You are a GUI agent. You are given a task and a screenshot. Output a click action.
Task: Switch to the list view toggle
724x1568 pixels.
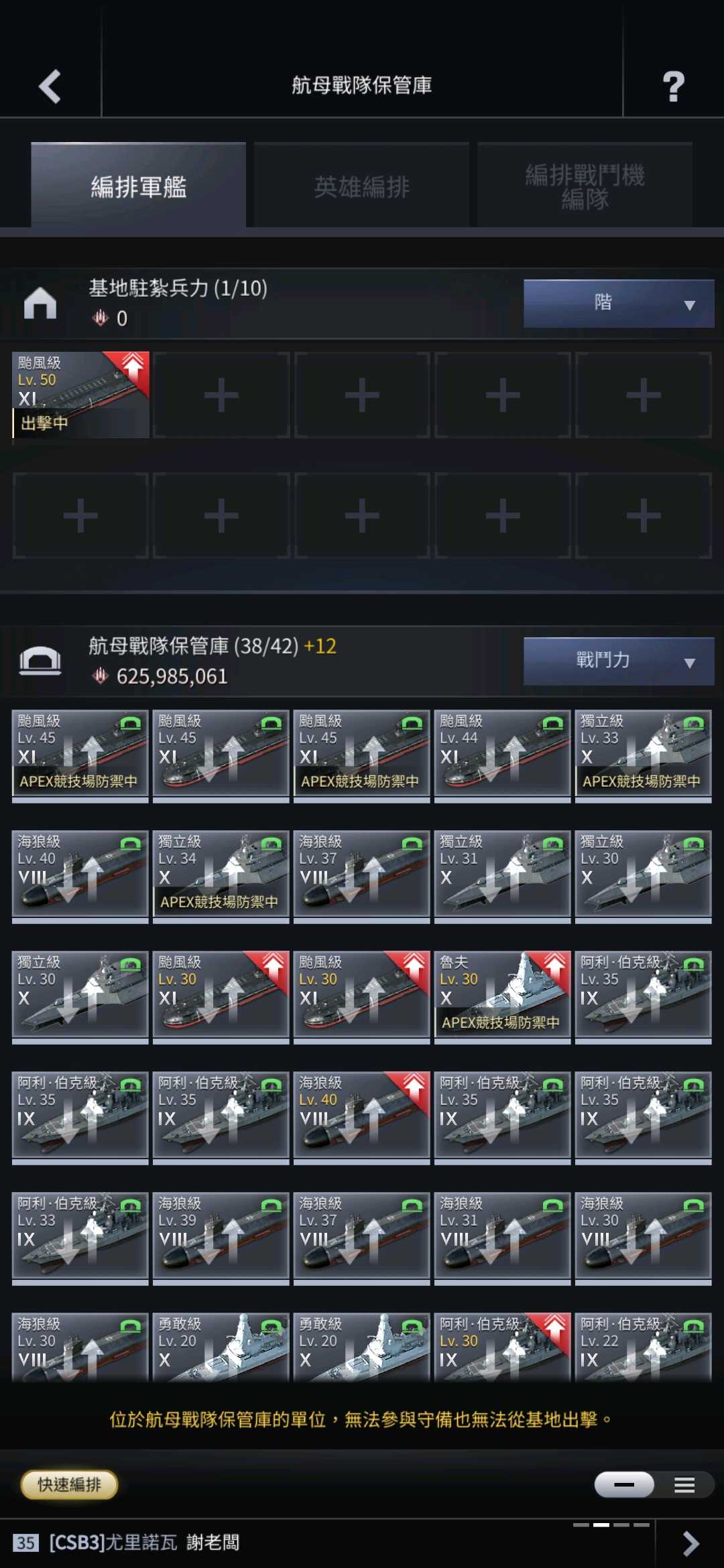684,1485
